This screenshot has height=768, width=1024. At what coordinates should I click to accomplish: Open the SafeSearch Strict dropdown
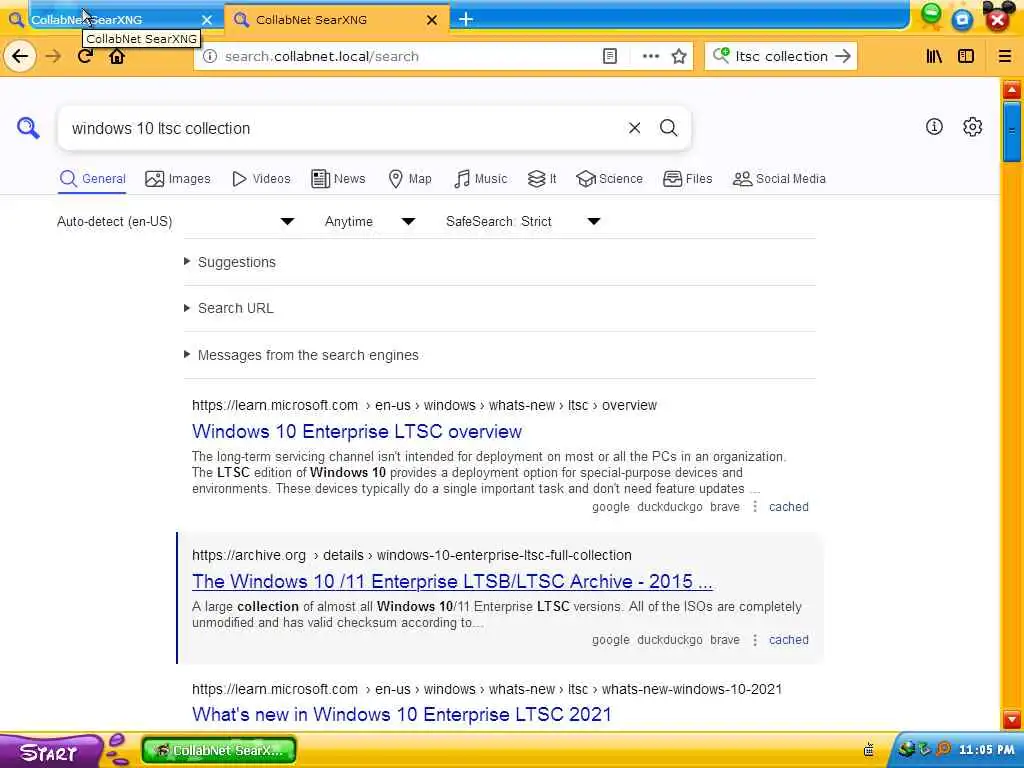click(x=523, y=221)
